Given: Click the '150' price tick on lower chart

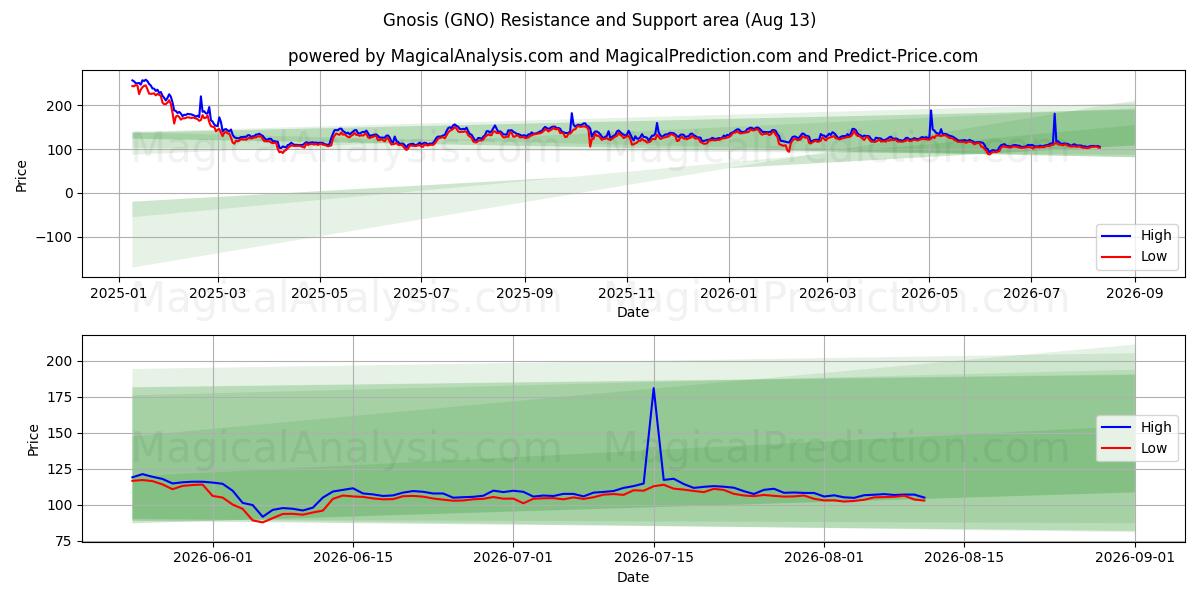Looking at the screenshot, I should point(61,433).
